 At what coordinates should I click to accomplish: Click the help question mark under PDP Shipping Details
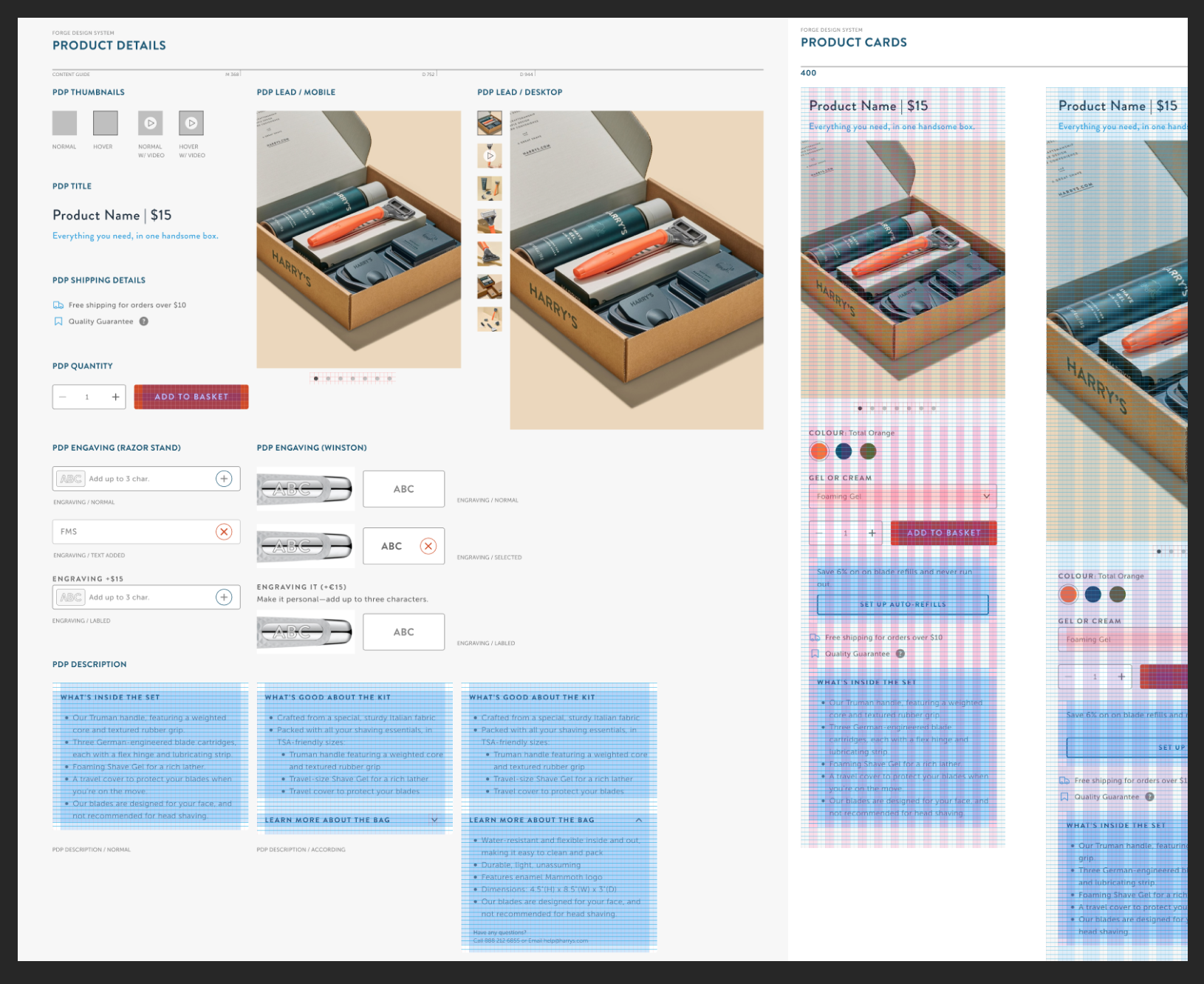[x=144, y=321]
